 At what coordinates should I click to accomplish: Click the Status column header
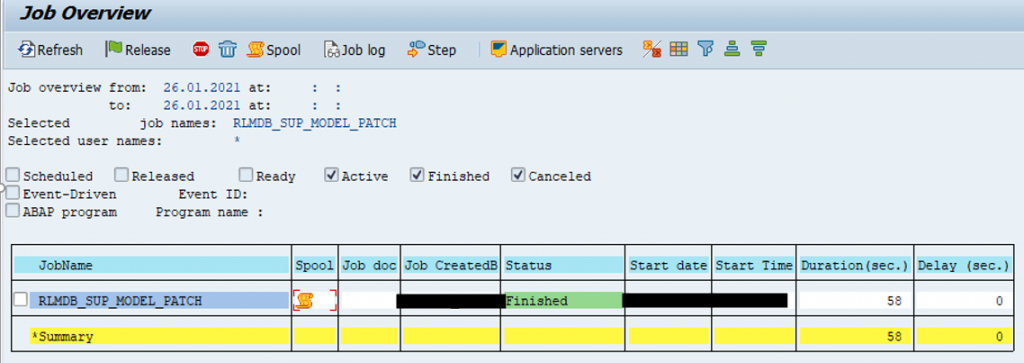tap(564, 265)
